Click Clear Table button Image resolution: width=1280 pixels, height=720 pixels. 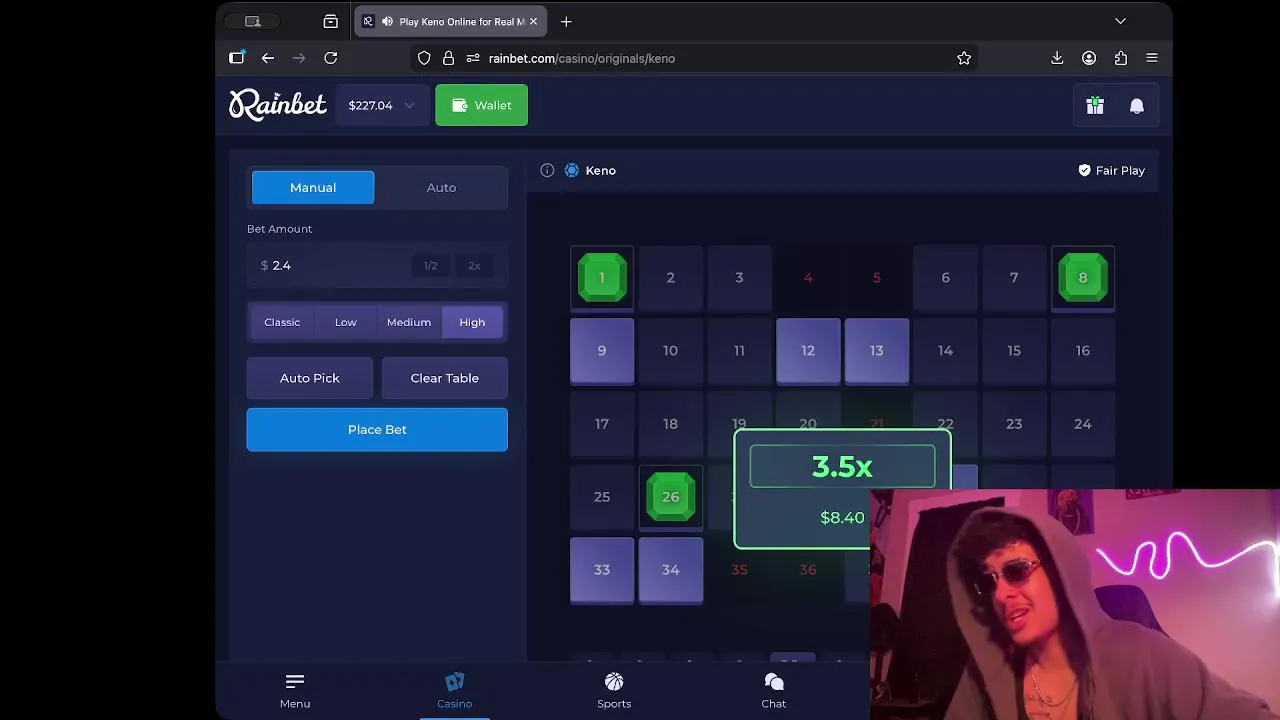coord(444,378)
